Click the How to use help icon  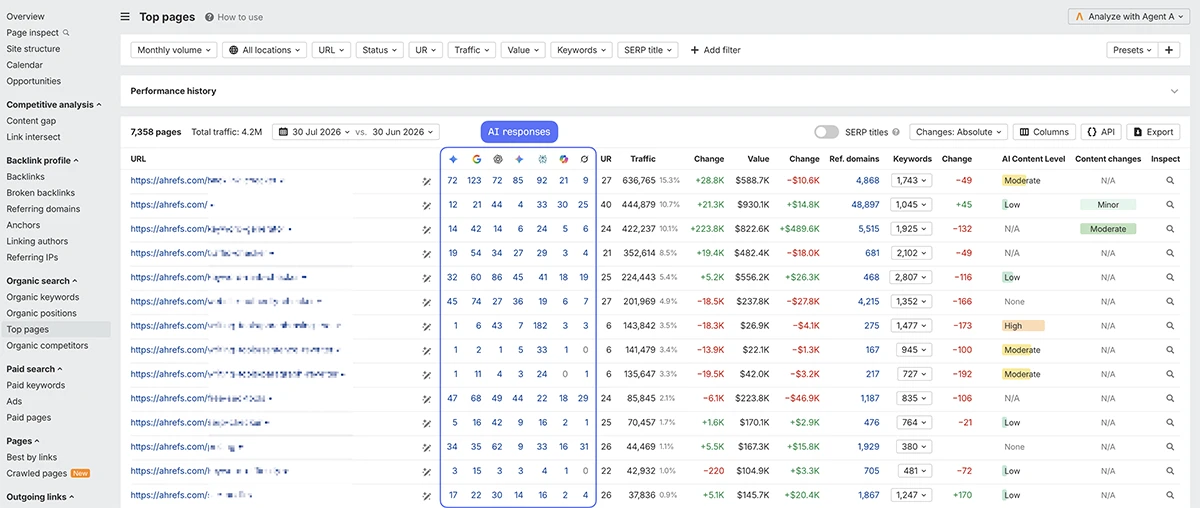[x=209, y=17]
